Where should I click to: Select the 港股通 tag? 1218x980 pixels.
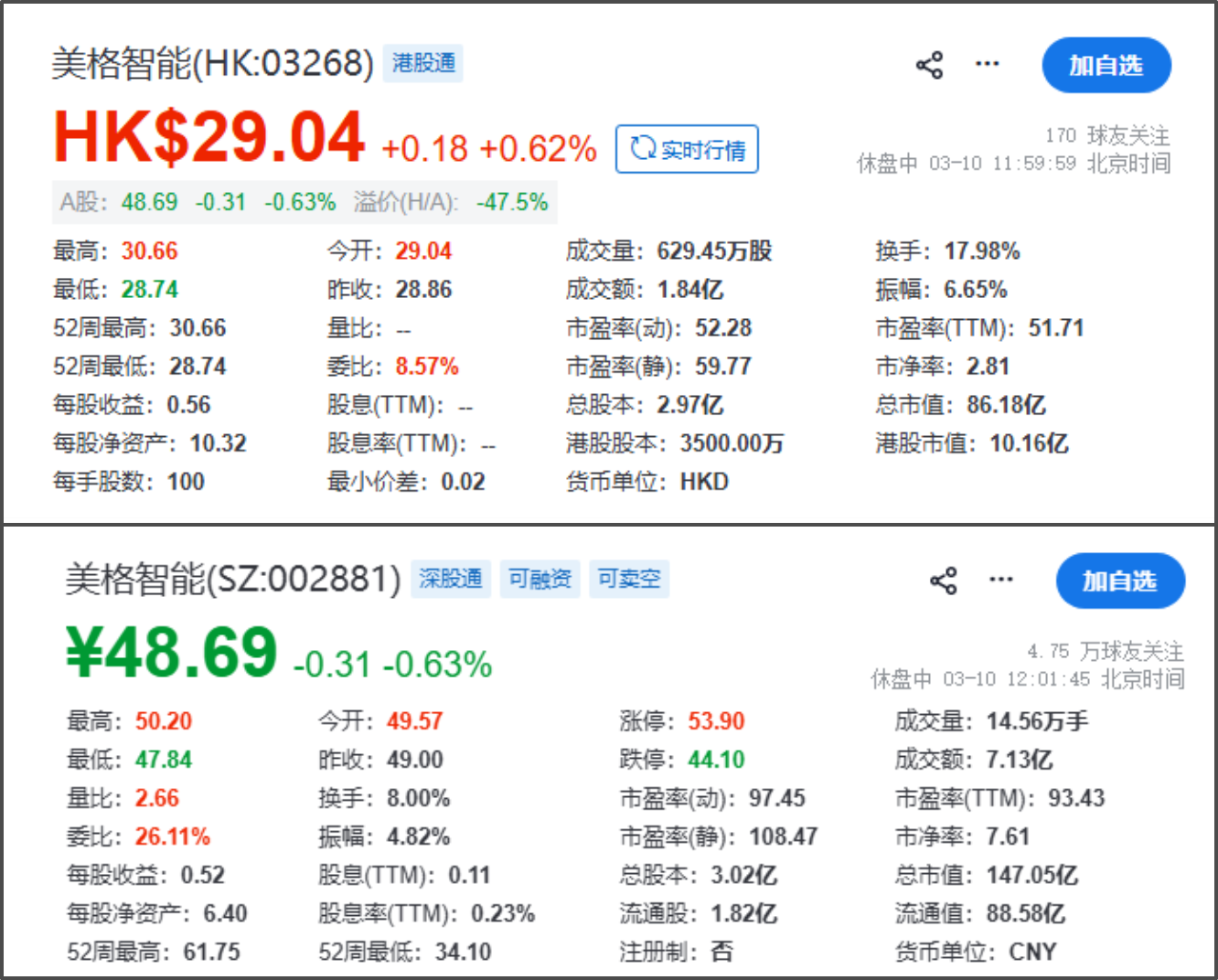click(x=423, y=63)
